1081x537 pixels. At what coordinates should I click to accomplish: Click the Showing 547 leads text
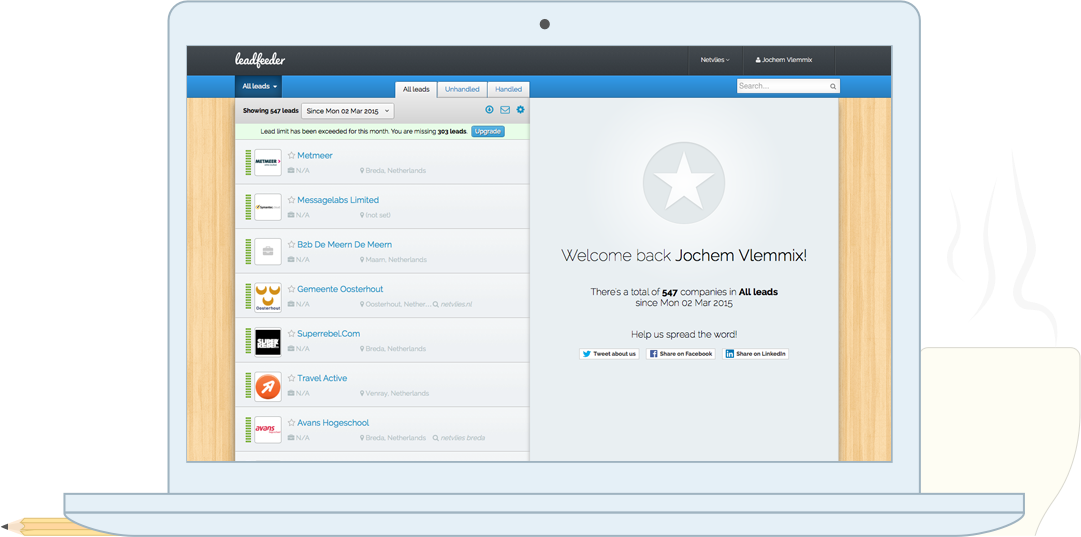(x=271, y=111)
